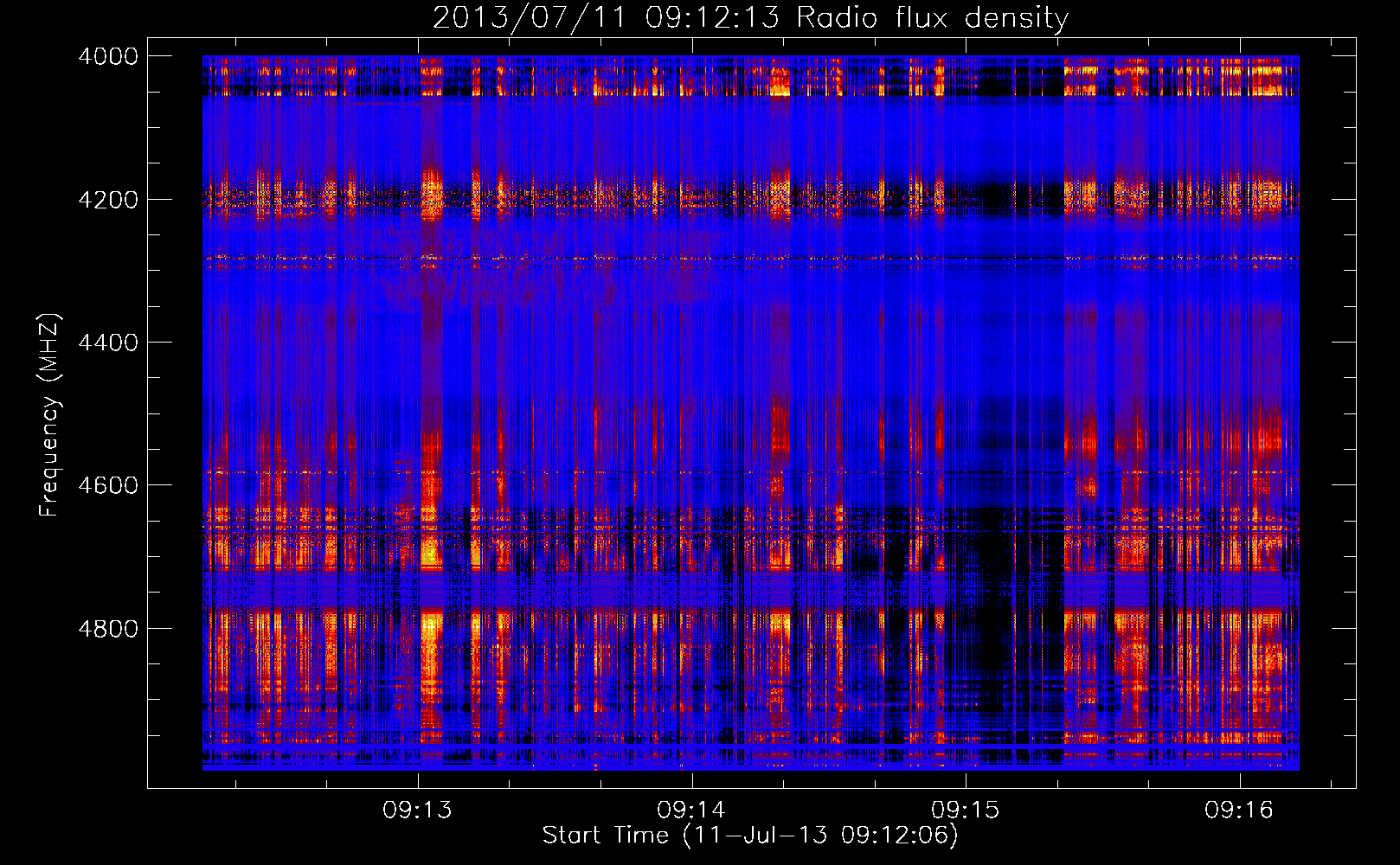Click the 4400 frequency tick label
Viewport: 1400px width, 865px height.
click(x=108, y=343)
